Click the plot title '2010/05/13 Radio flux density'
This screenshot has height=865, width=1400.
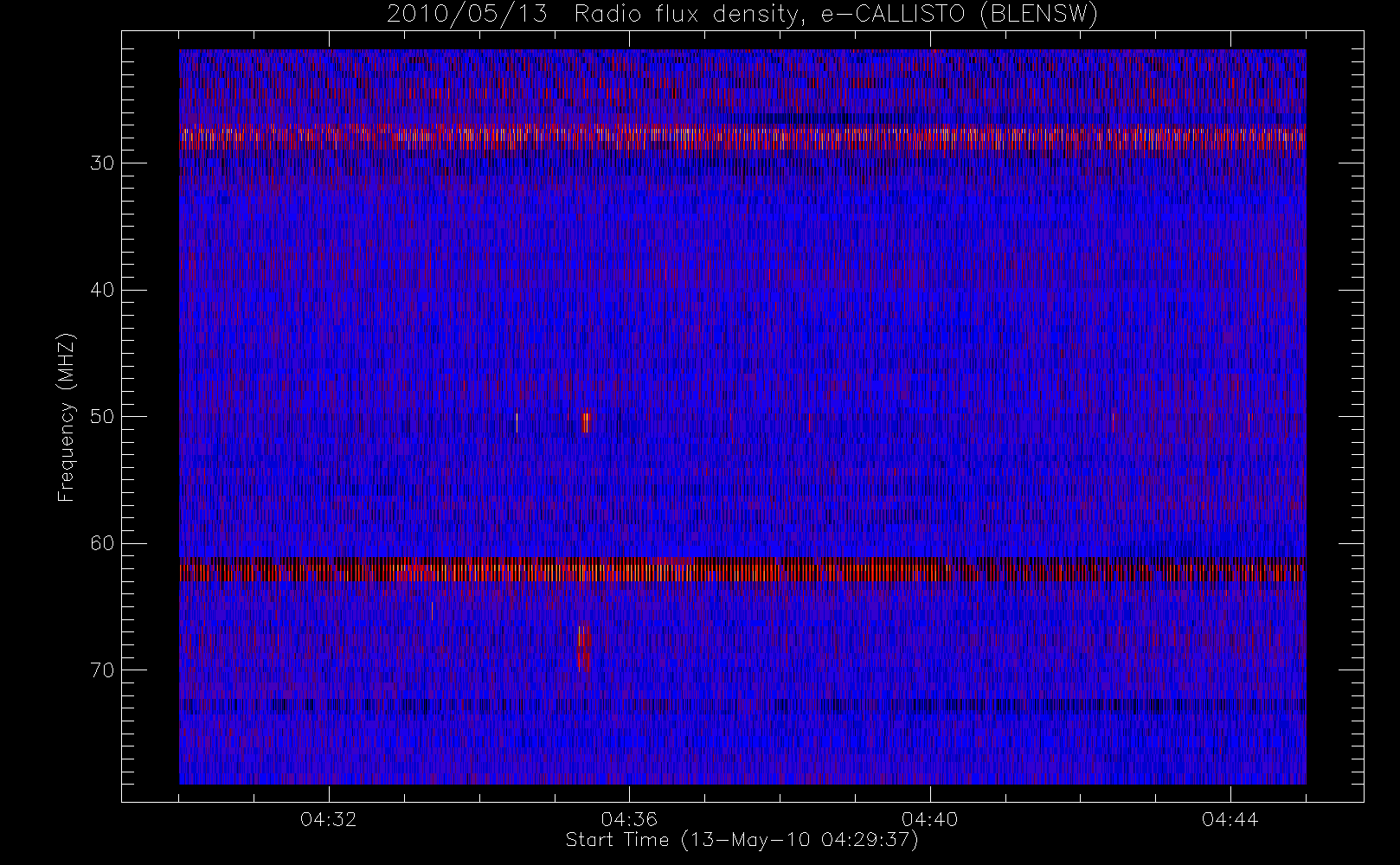pos(742,14)
